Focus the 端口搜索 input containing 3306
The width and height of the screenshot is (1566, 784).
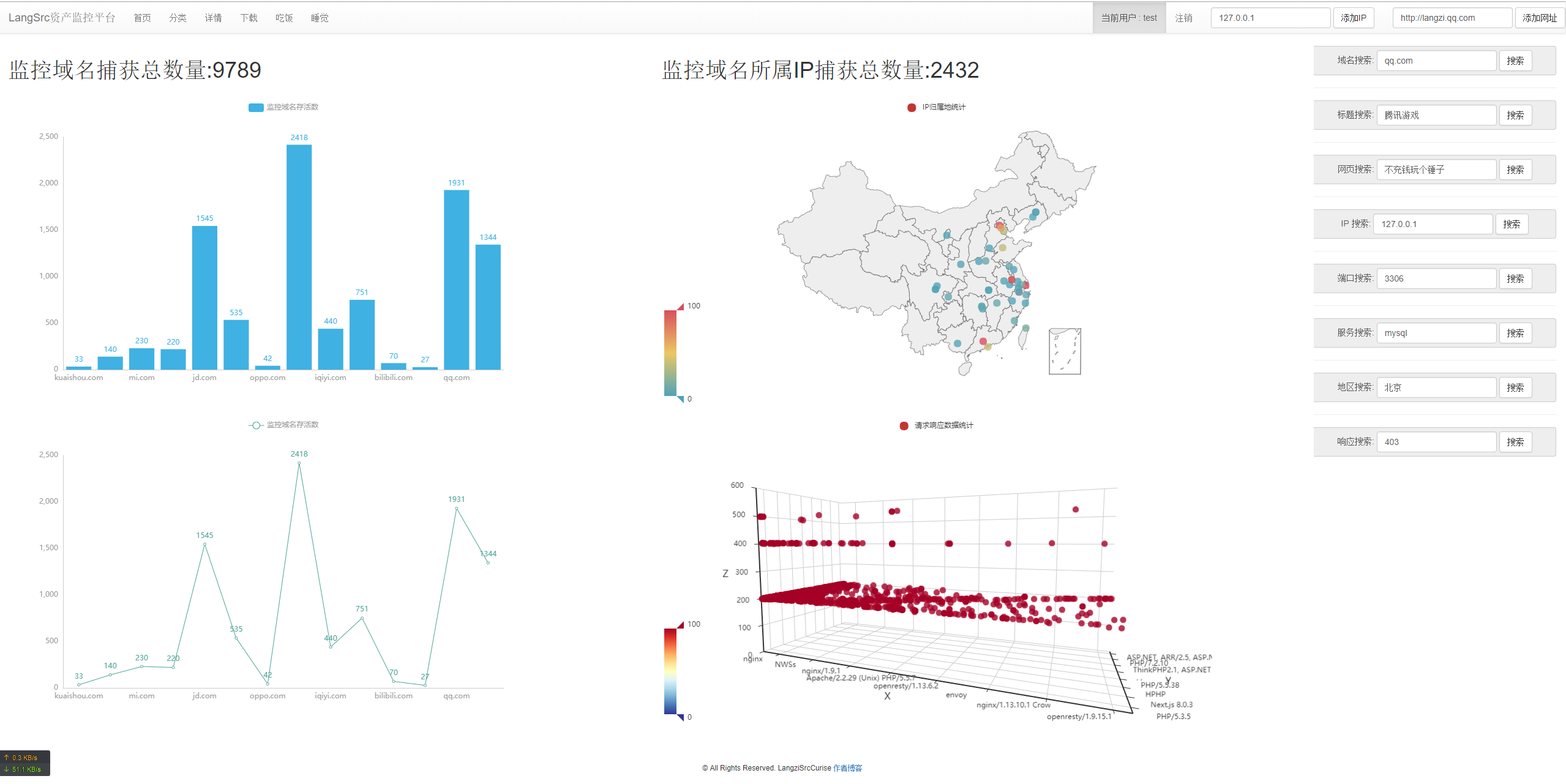click(1436, 278)
